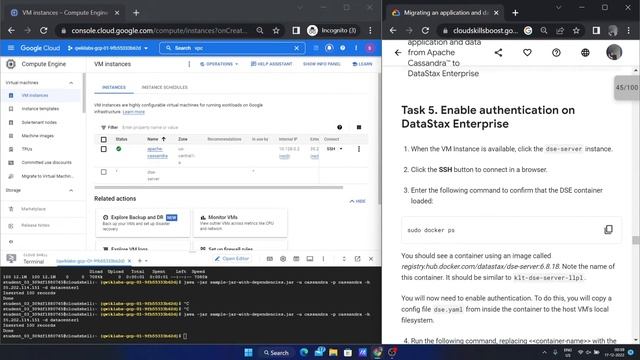Open the VM instances header three-dot menu
This screenshot has width=640, height=360.
pos(189,64)
